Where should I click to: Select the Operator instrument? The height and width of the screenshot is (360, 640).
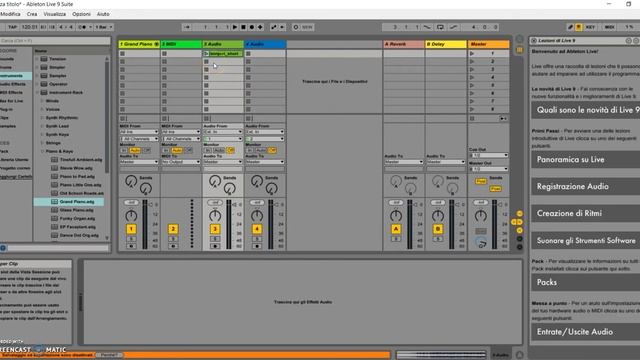point(58,84)
